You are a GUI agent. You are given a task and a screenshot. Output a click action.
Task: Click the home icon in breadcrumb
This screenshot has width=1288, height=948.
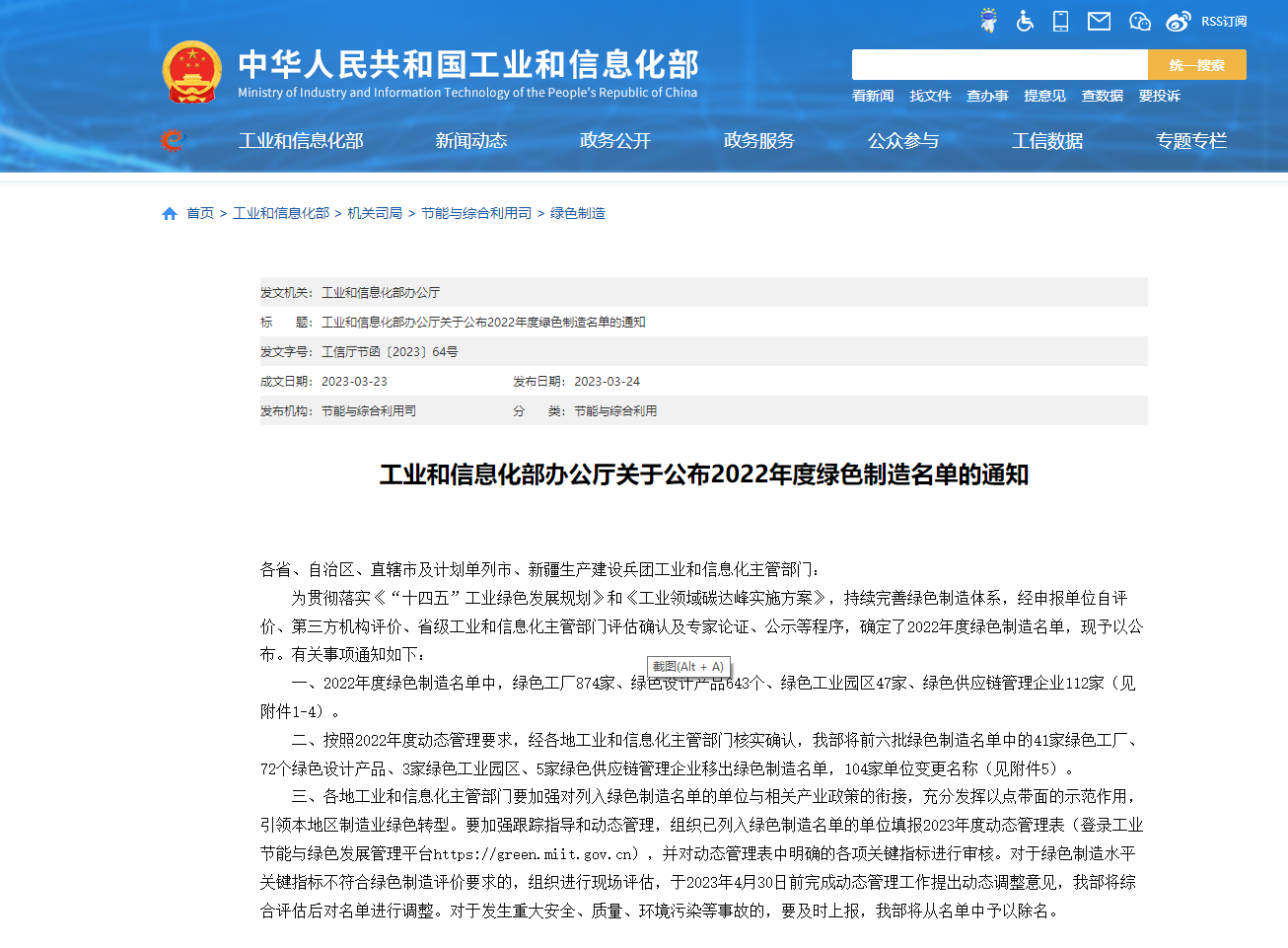(170, 213)
